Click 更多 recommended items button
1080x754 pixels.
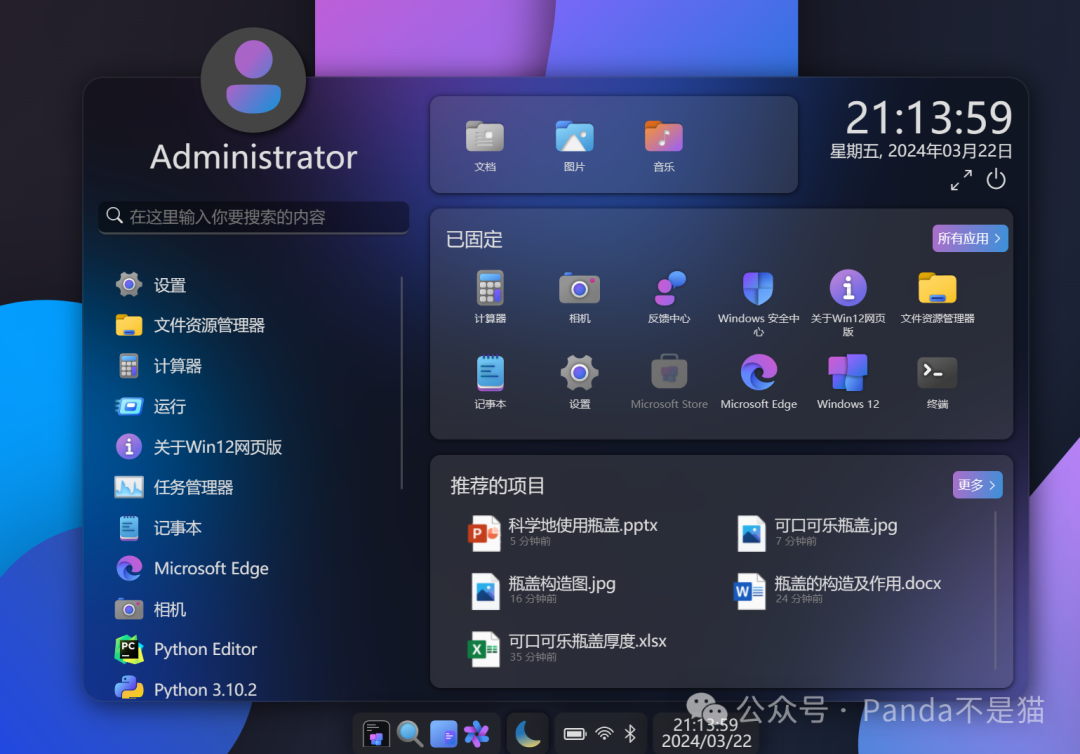coord(977,485)
